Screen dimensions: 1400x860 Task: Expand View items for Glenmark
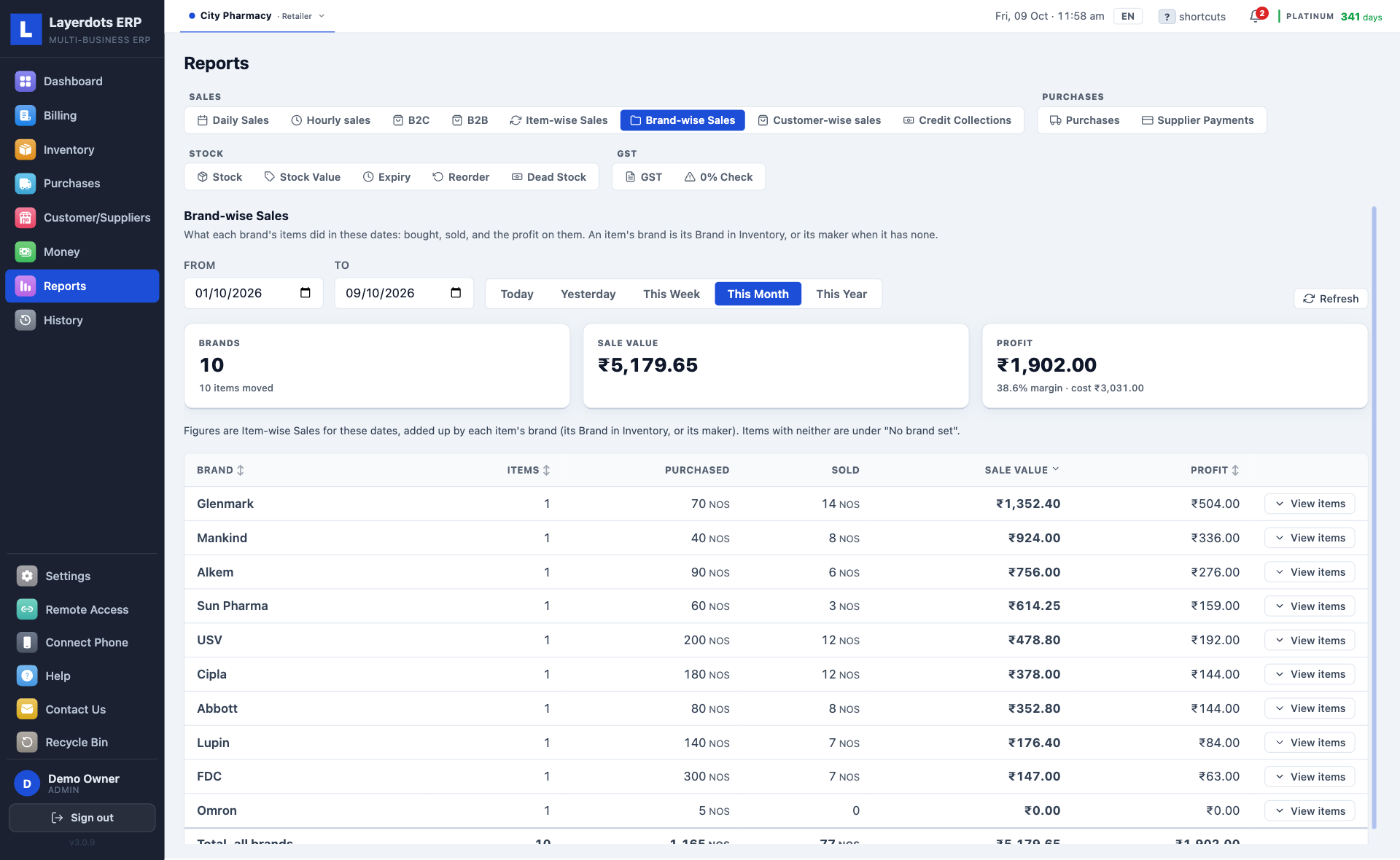[x=1310, y=504]
